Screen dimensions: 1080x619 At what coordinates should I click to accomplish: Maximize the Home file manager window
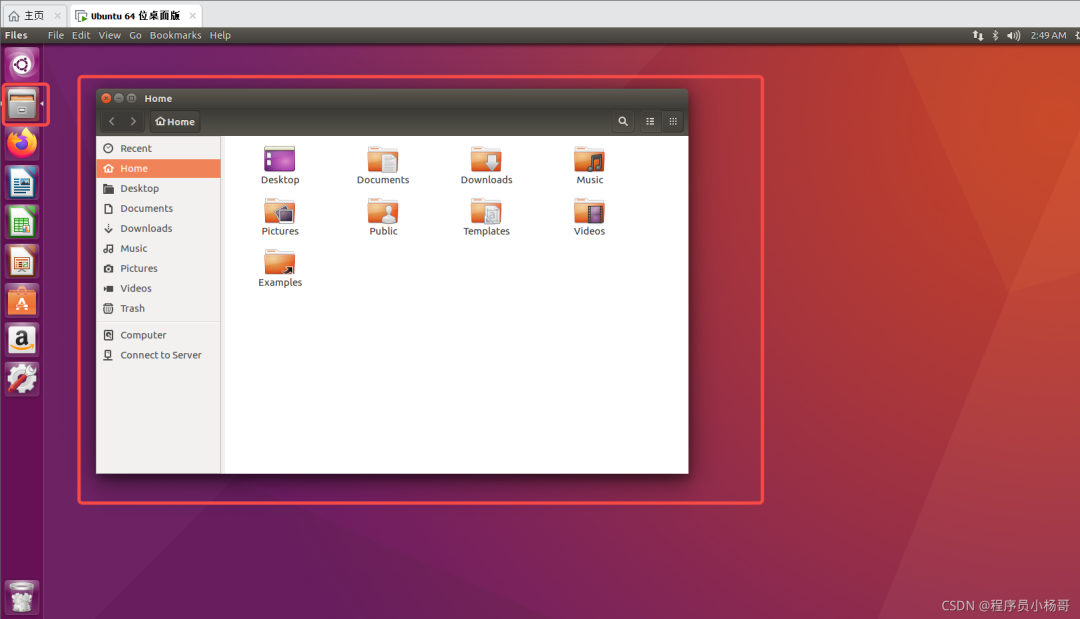point(132,98)
